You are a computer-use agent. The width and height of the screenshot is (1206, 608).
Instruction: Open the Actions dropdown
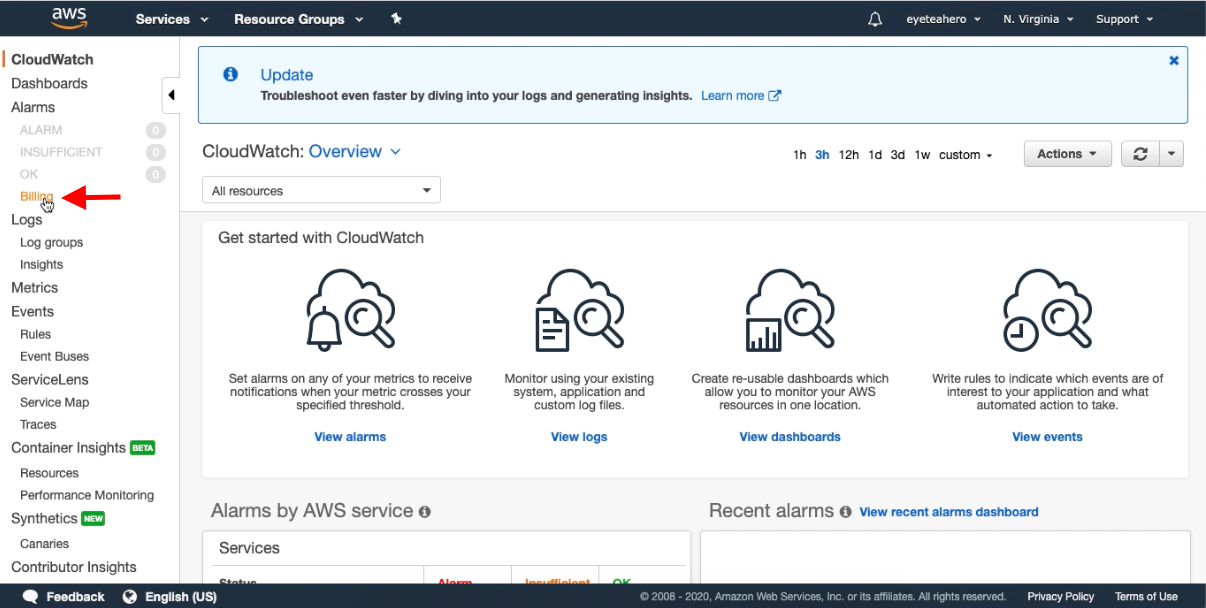[x=1066, y=153]
